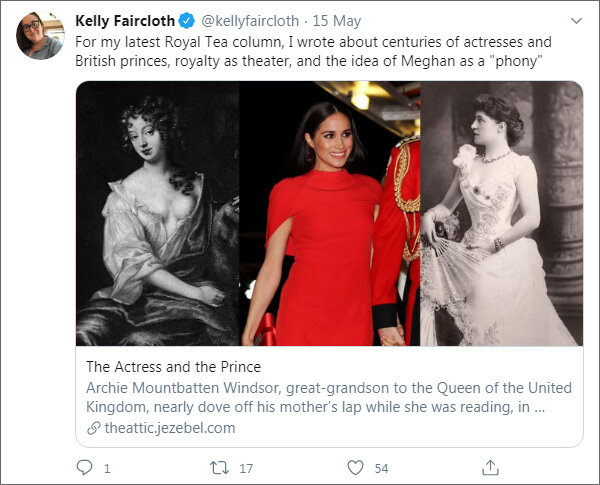Click the vintage white gown photo
This screenshot has height=485, width=600.
coord(501,213)
